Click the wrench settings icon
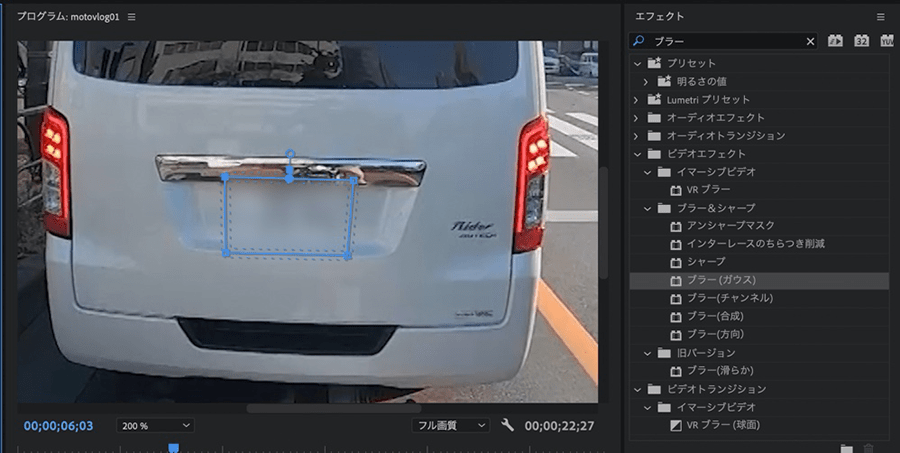 507,425
